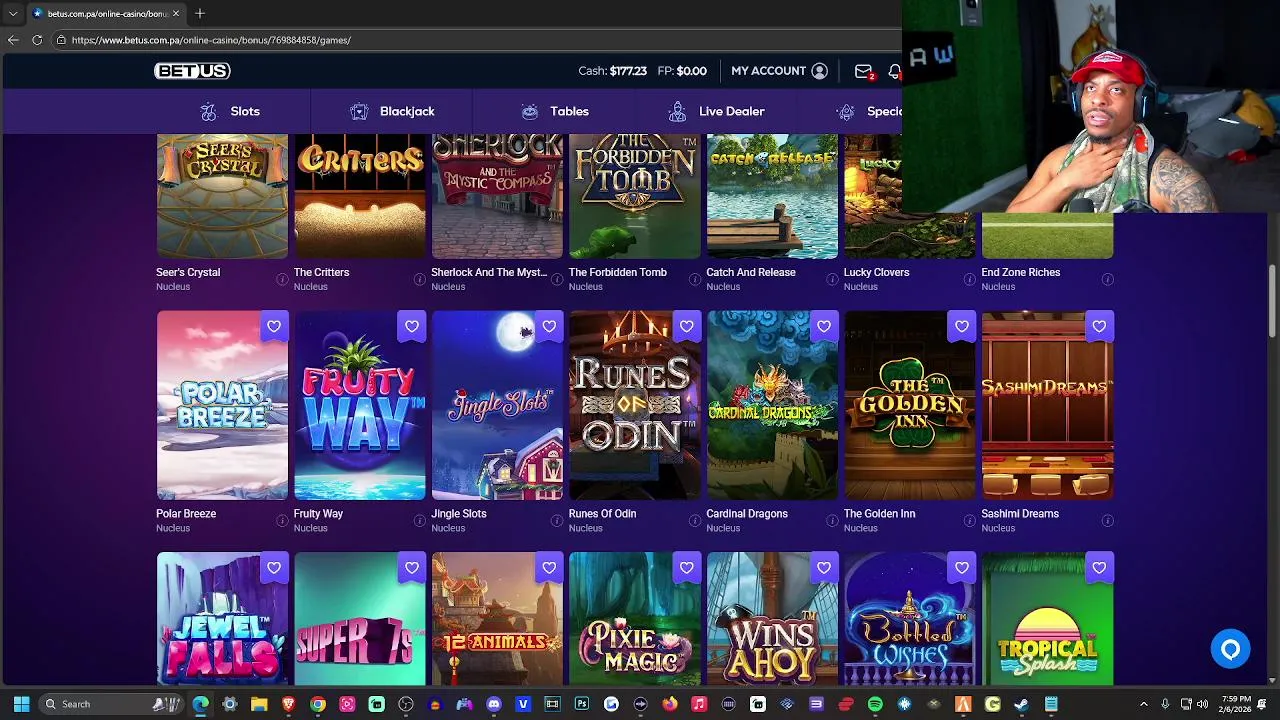This screenshot has width=1280, height=720.
Task: Open the Live Dealer category tab
Action: coord(718,111)
